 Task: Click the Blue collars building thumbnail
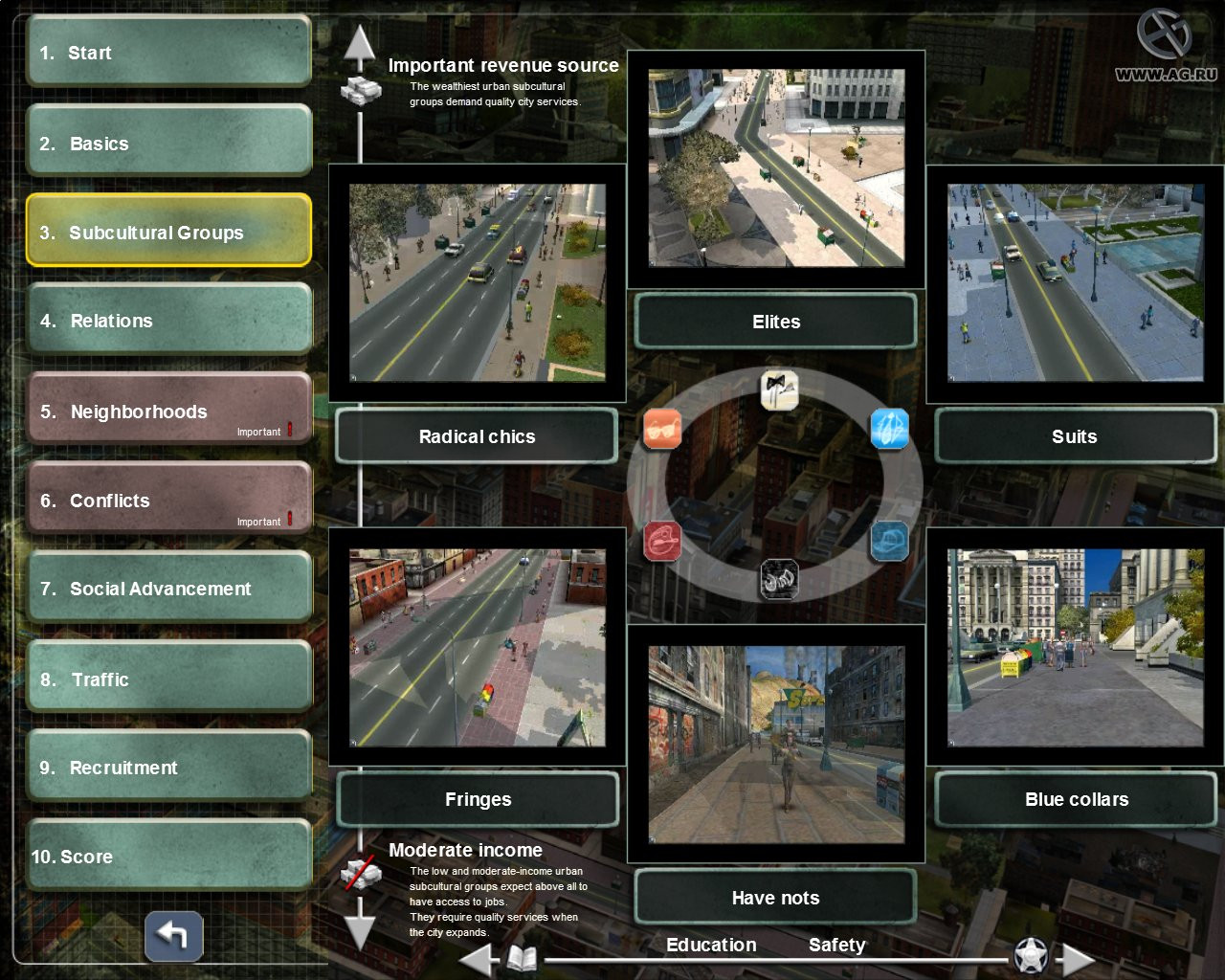click(1076, 648)
